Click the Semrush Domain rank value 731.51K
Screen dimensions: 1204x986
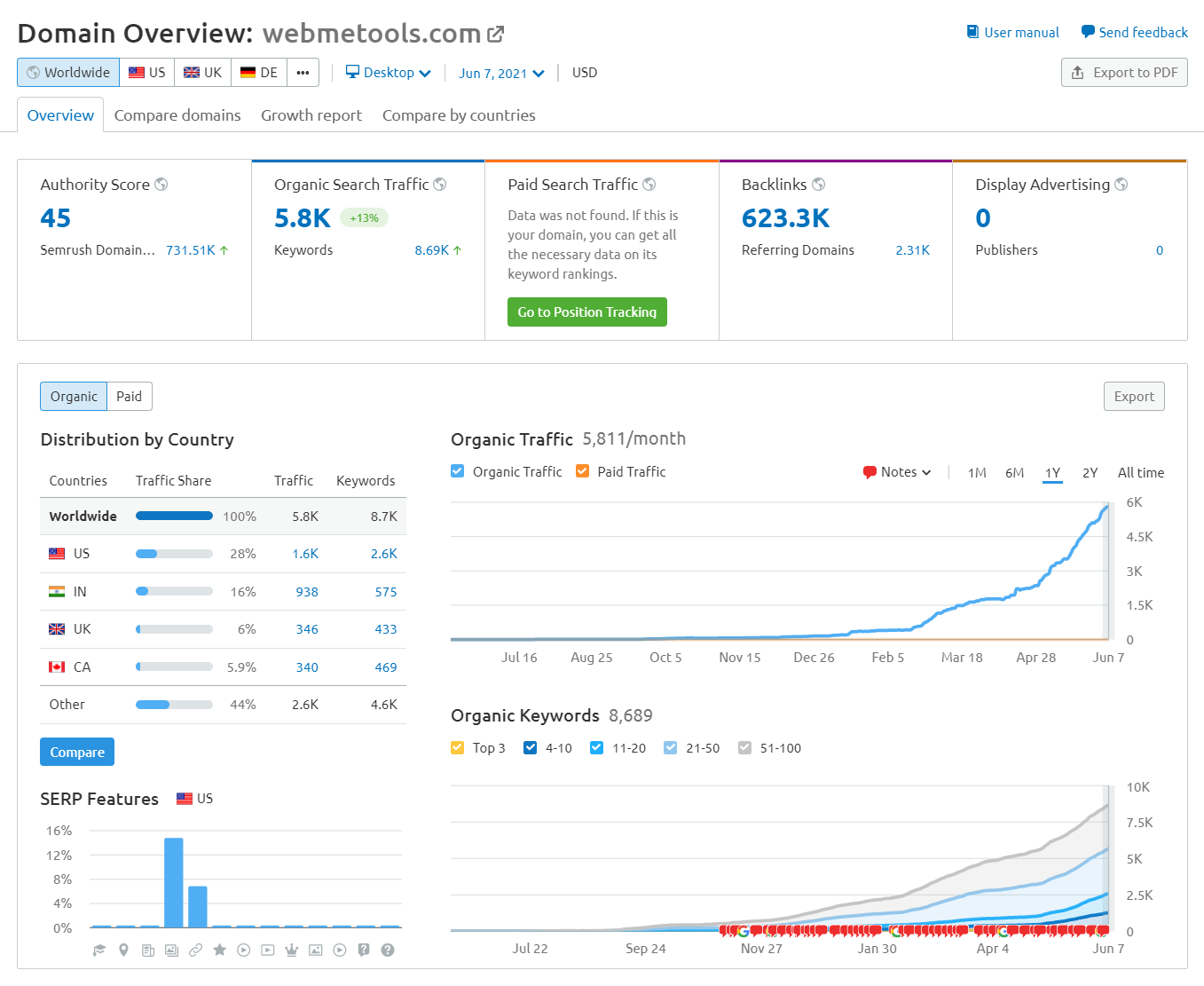191,250
